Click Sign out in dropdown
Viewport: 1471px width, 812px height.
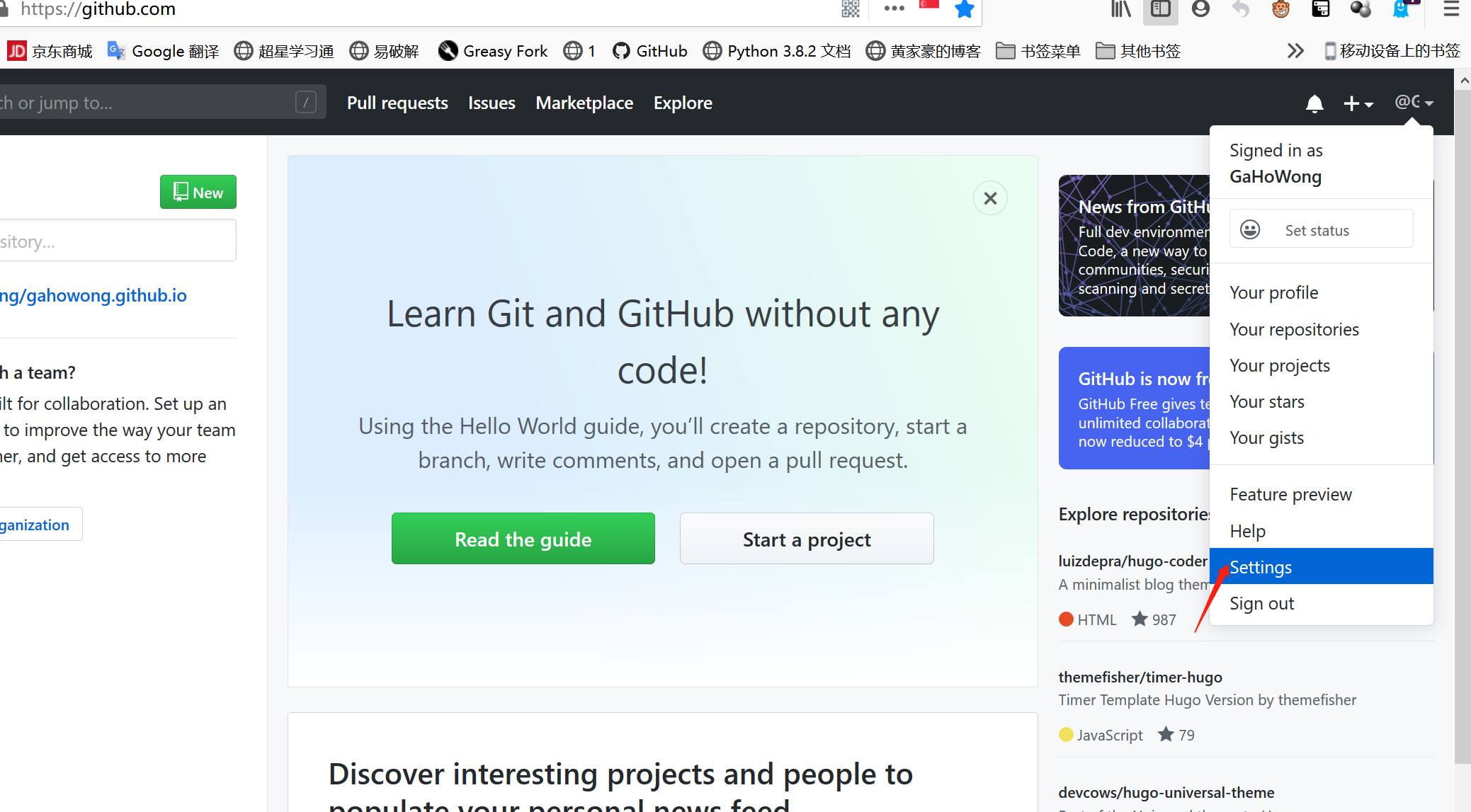pos(1261,603)
